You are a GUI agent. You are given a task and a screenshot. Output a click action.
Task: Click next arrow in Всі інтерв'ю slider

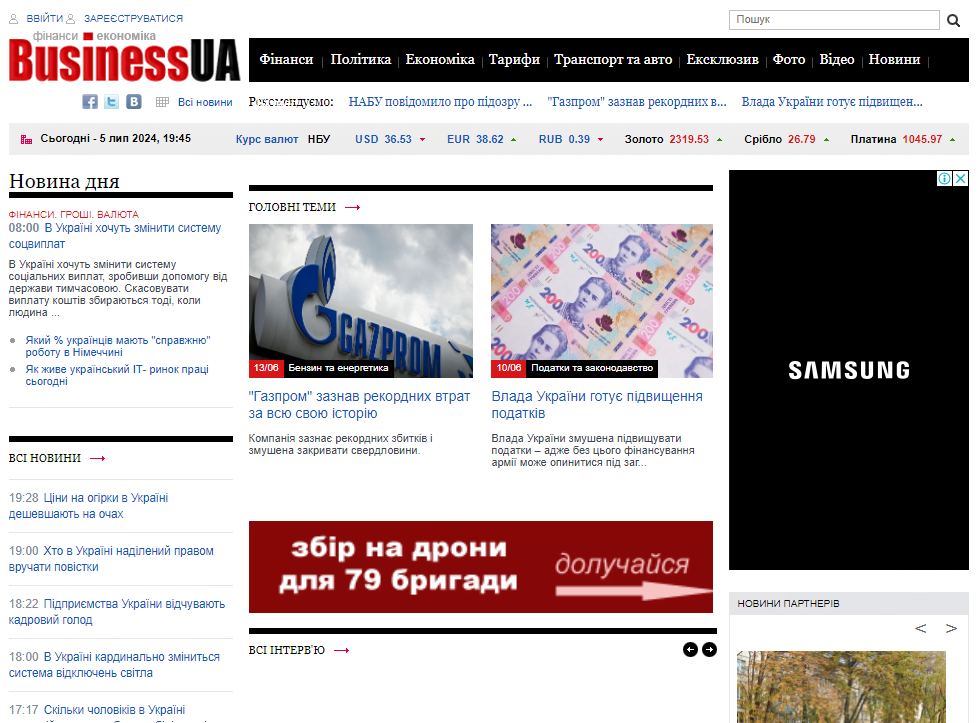pos(709,650)
